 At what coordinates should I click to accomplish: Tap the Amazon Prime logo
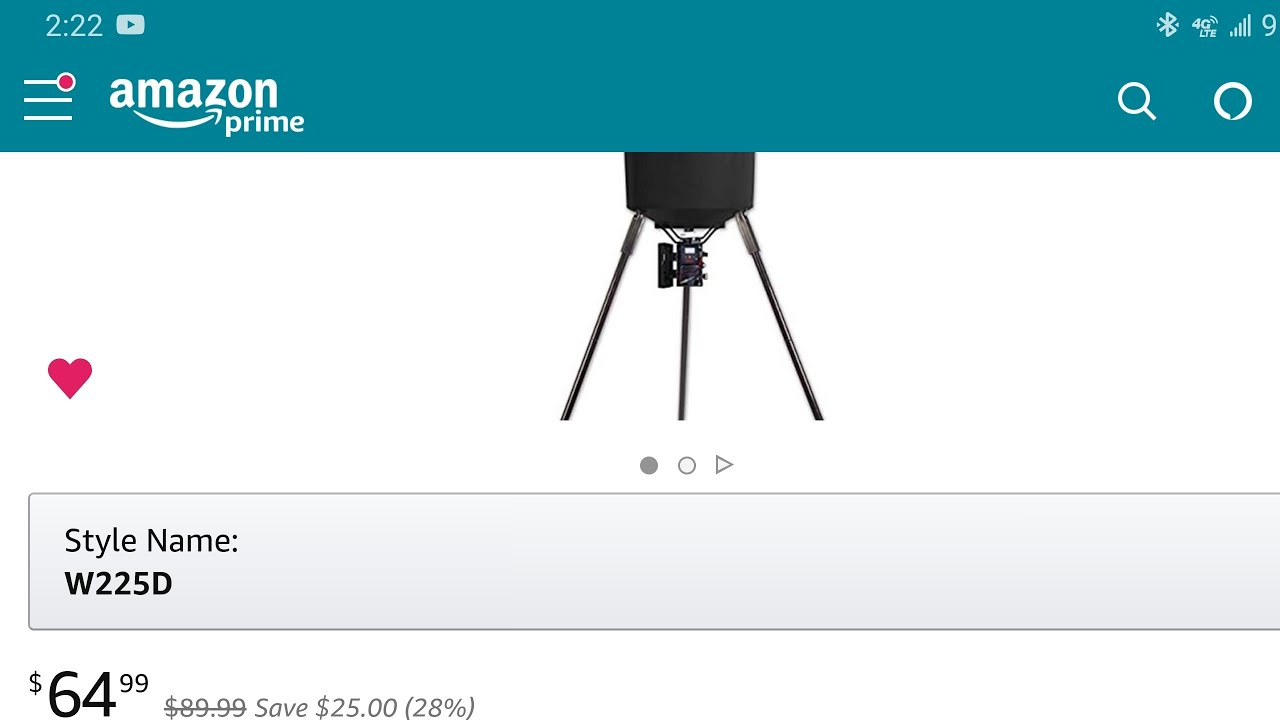[x=207, y=105]
